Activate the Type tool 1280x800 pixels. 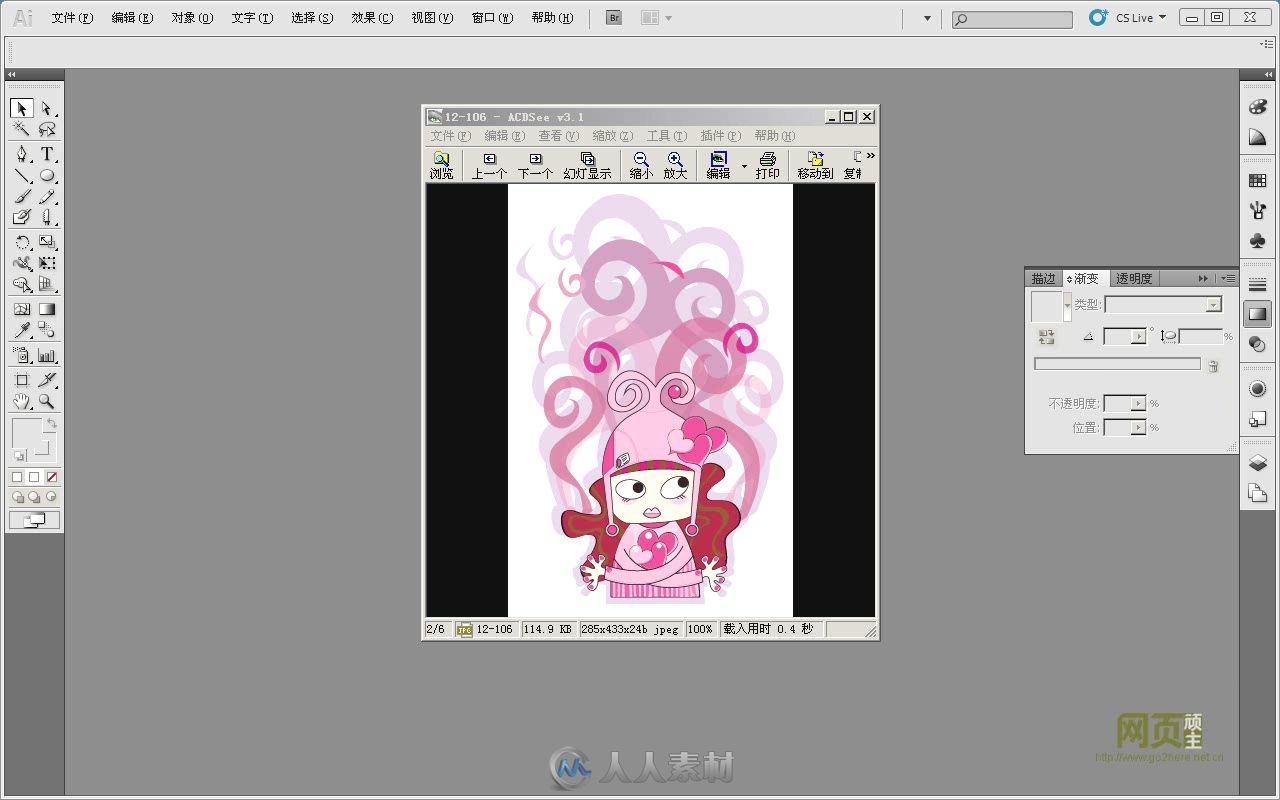click(x=47, y=154)
